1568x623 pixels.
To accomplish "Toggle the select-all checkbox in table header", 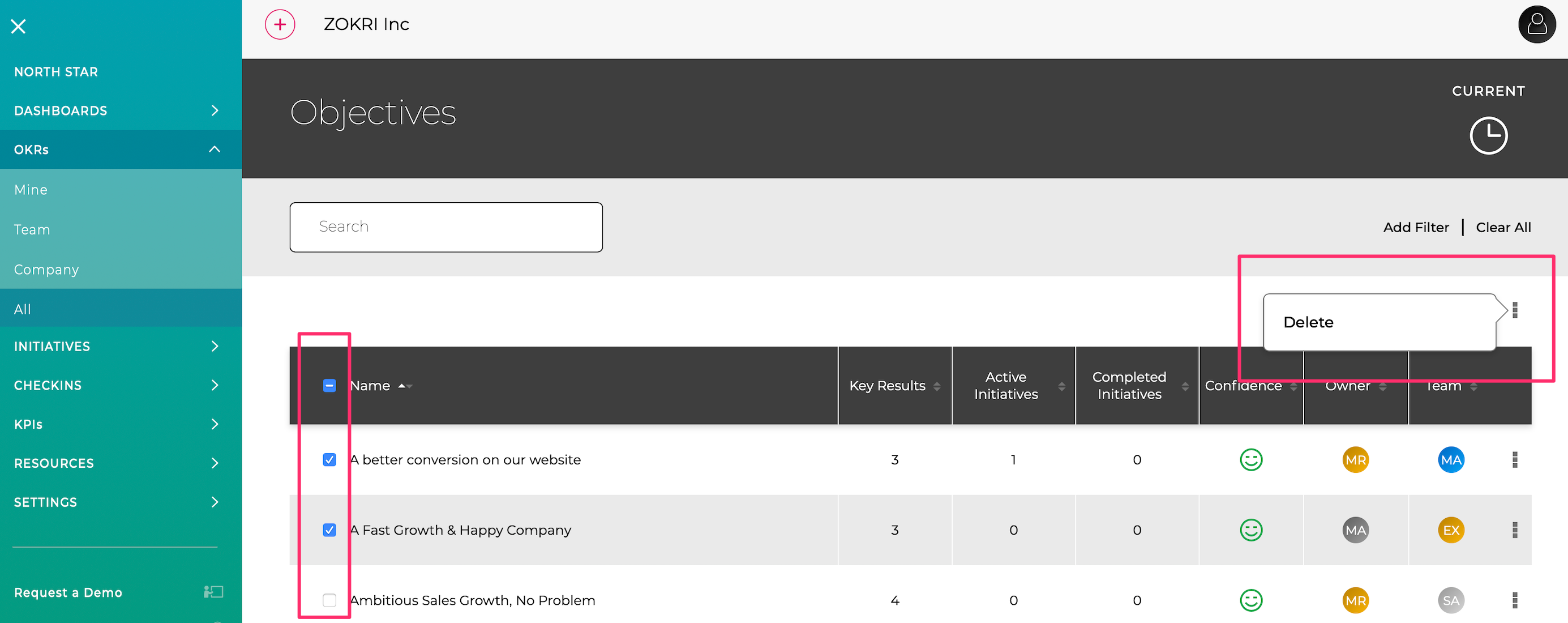I will click(x=329, y=386).
